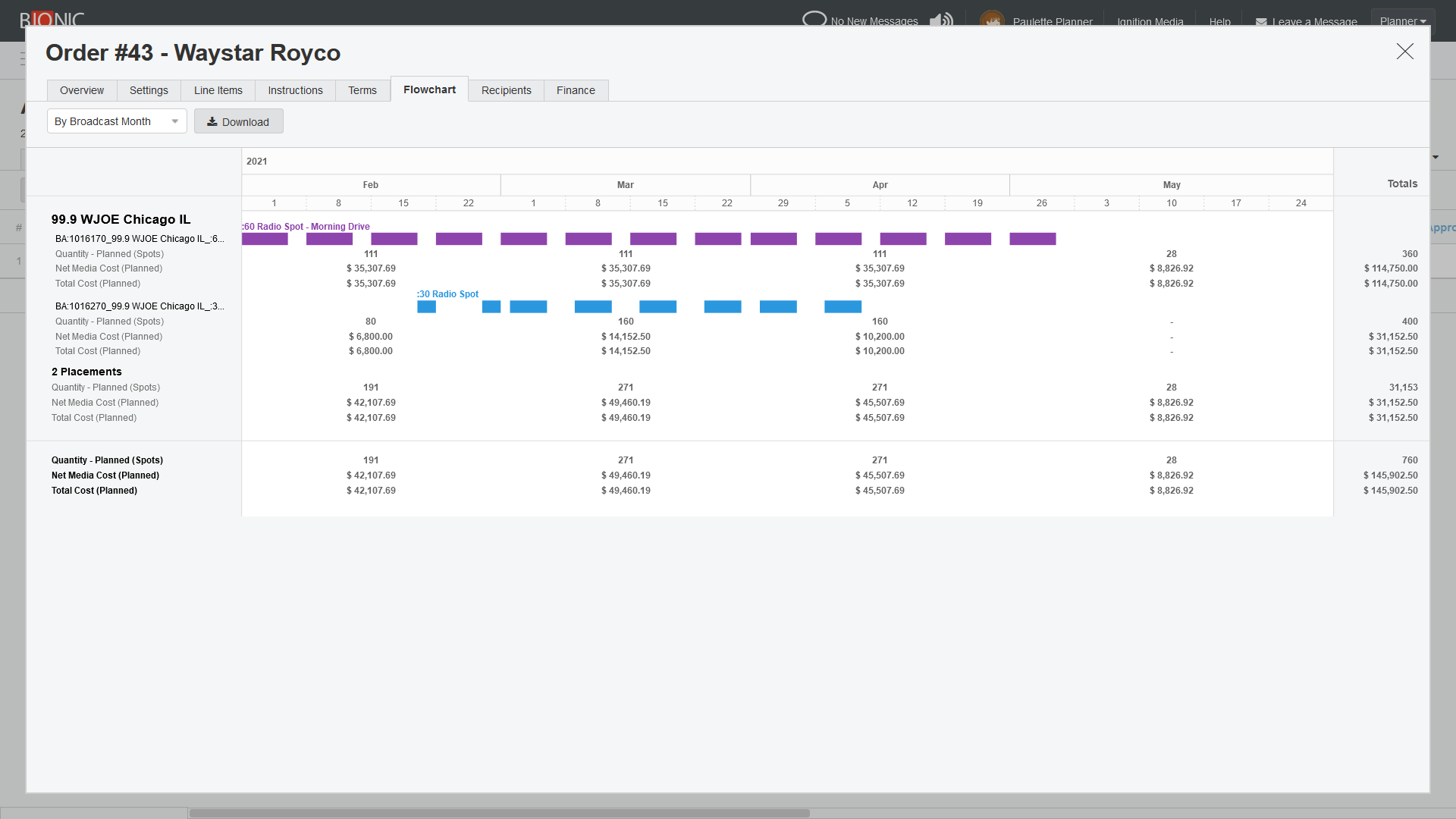Screen dimensions: 1456x819
Task: Click the week 29 date header
Action: coord(783,203)
